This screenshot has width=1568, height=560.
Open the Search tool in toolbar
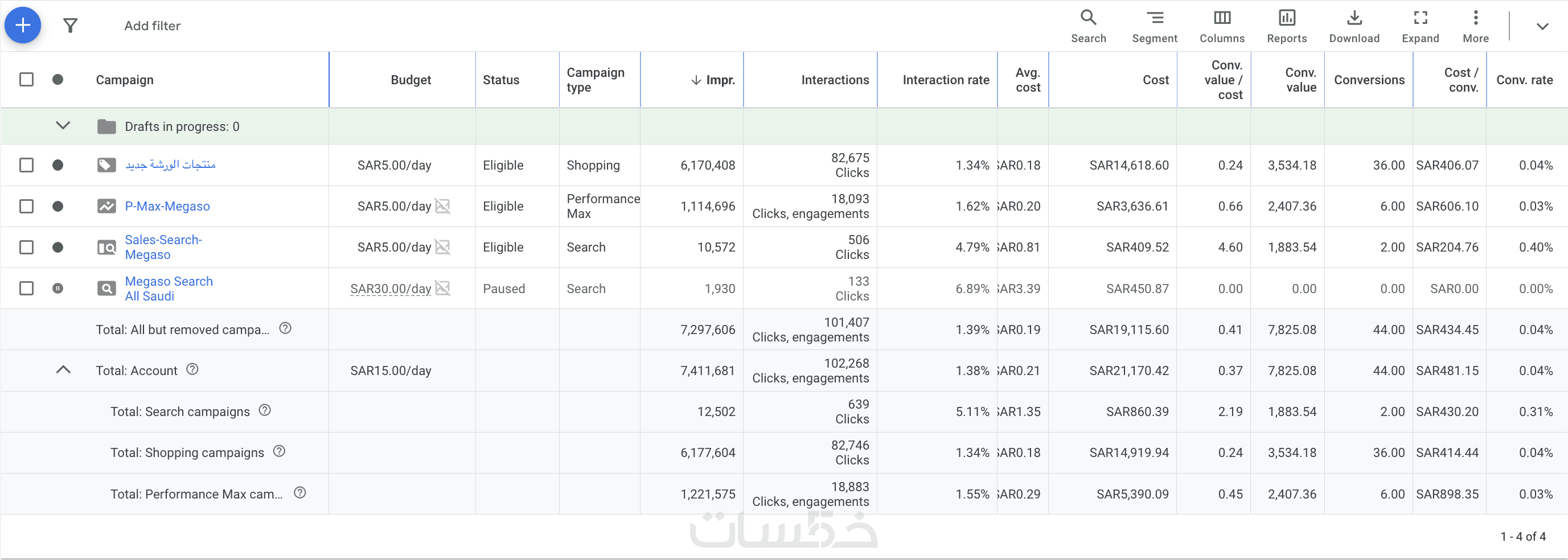(1089, 26)
